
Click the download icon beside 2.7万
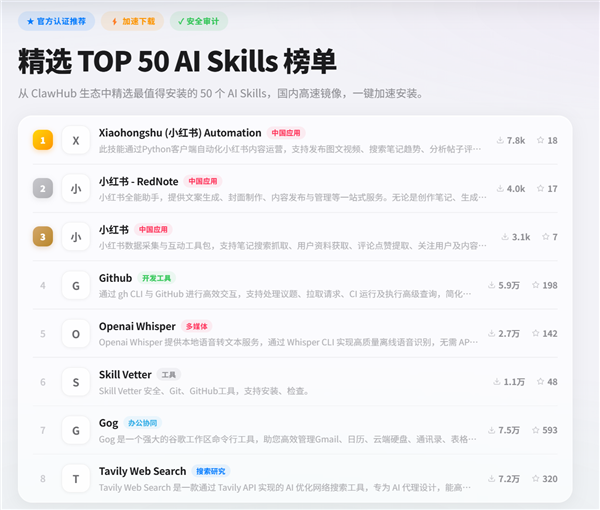click(x=491, y=334)
